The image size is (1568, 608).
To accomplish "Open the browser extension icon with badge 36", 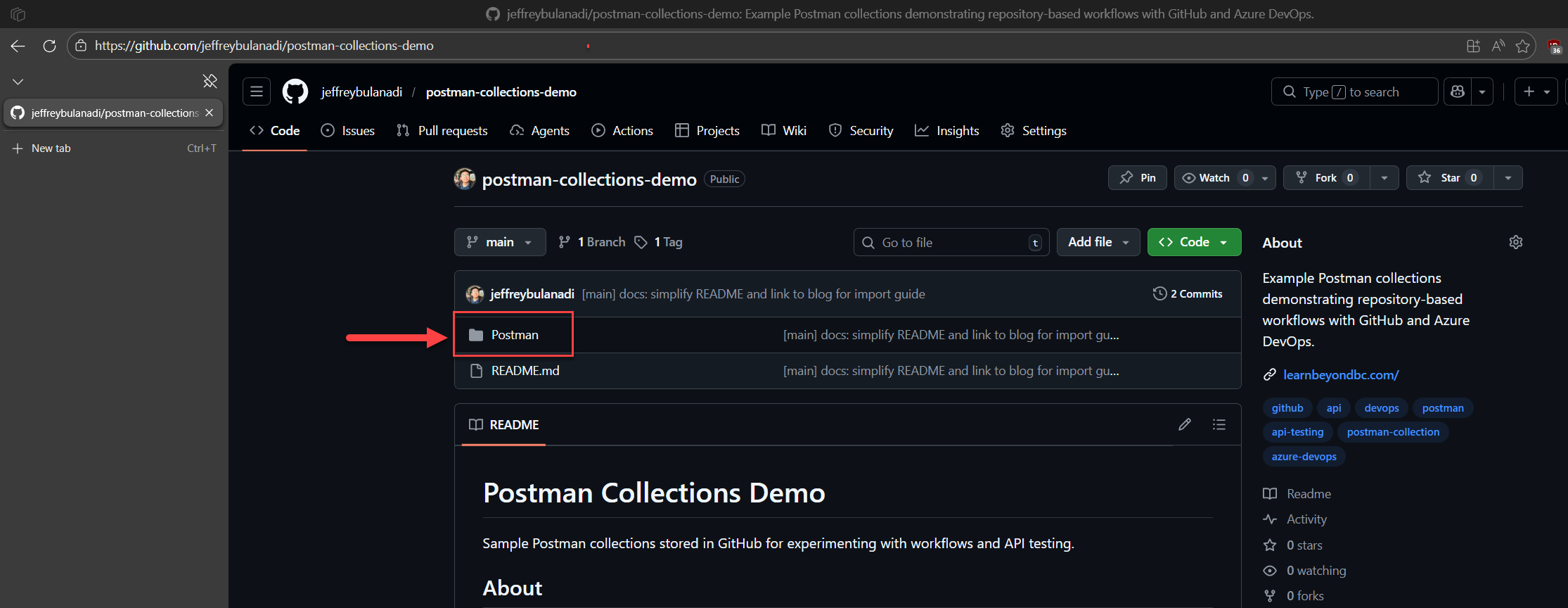I will [x=1555, y=46].
